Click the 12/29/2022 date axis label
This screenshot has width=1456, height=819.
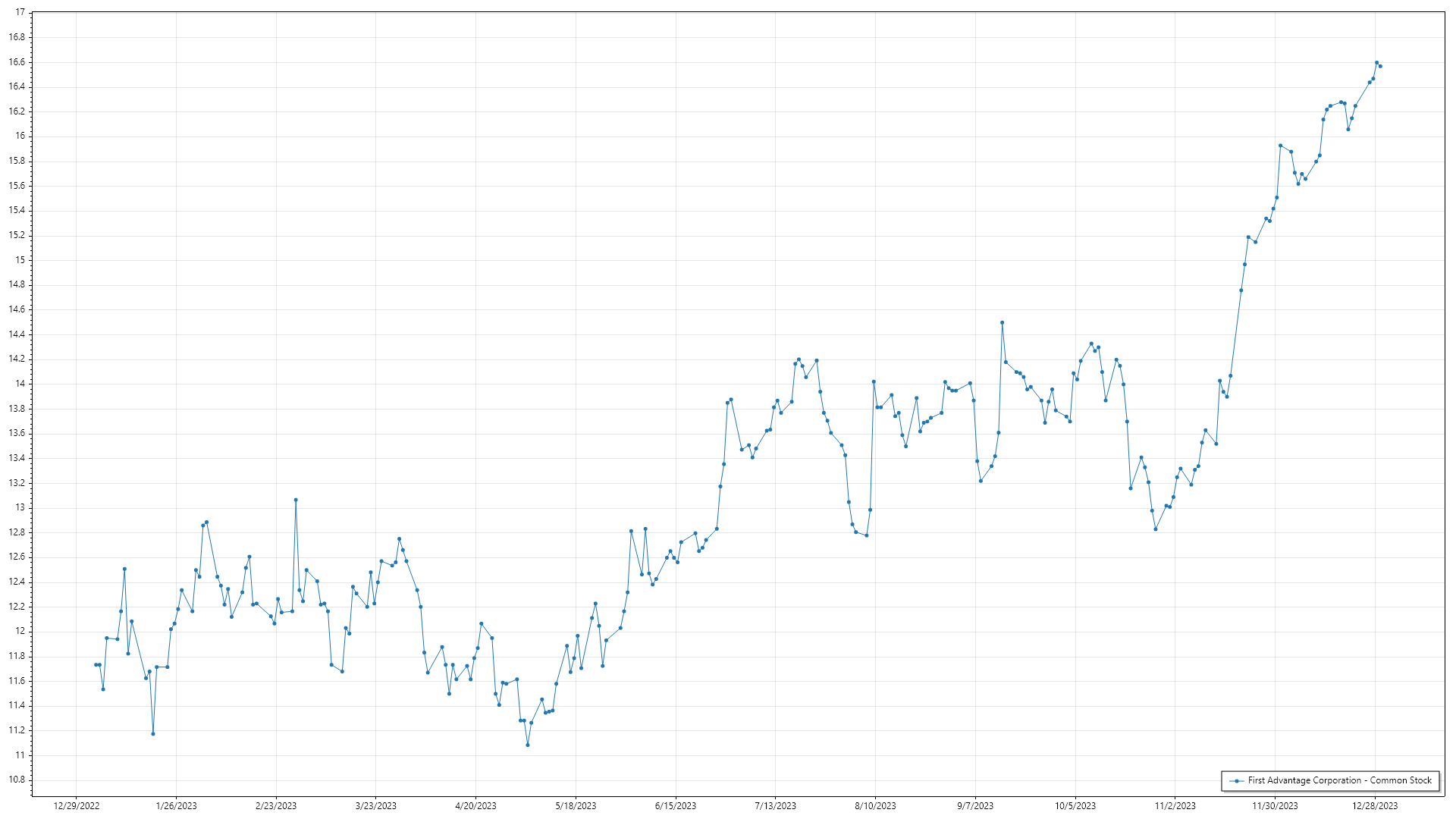coord(77,806)
